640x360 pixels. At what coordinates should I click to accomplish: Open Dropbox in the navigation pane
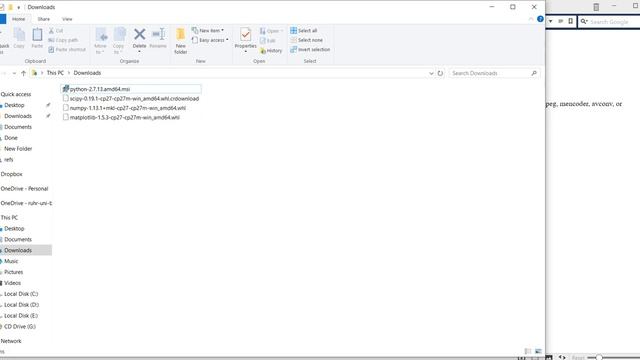click(x=11, y=174)
